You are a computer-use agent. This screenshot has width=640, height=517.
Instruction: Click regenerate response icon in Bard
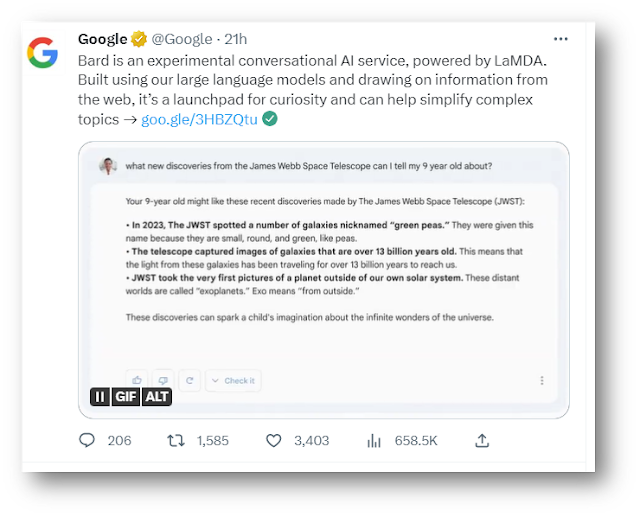click(189, 380)
